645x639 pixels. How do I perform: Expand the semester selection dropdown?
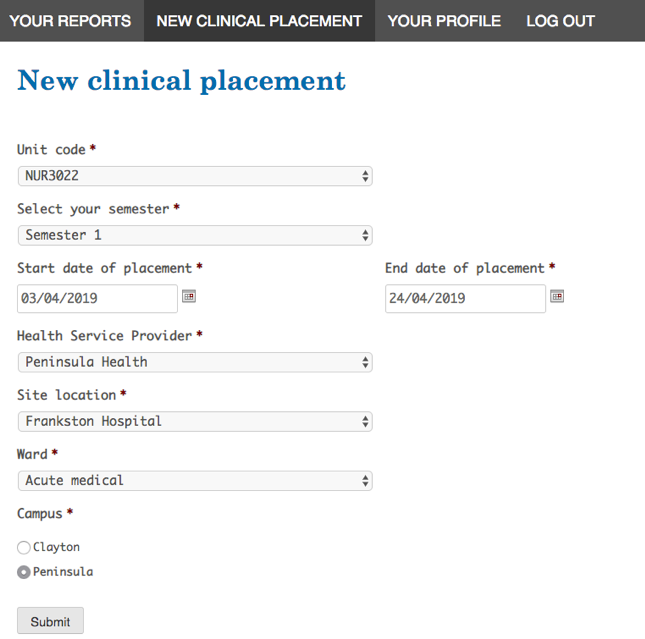[195, 236]
